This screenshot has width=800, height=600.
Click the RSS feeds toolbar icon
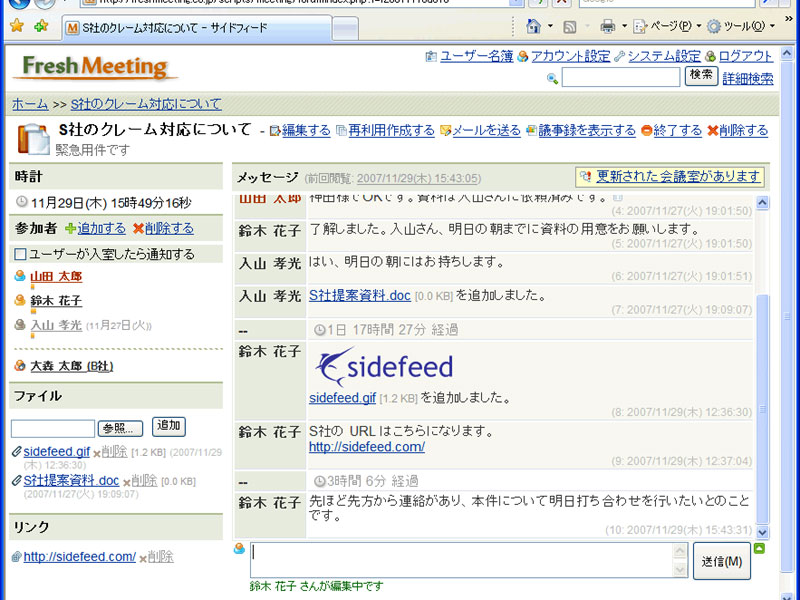click(x=569, y=27)
